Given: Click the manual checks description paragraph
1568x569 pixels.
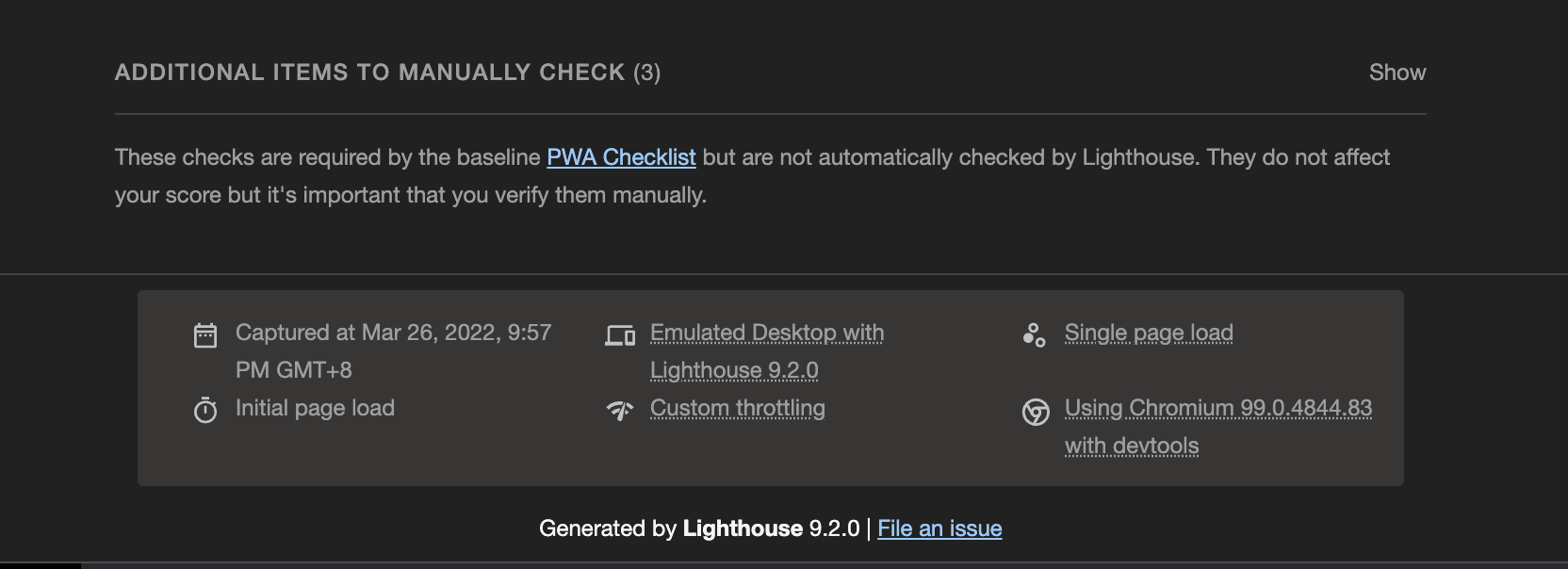Looking at the screenshot, I should [752, 176].
